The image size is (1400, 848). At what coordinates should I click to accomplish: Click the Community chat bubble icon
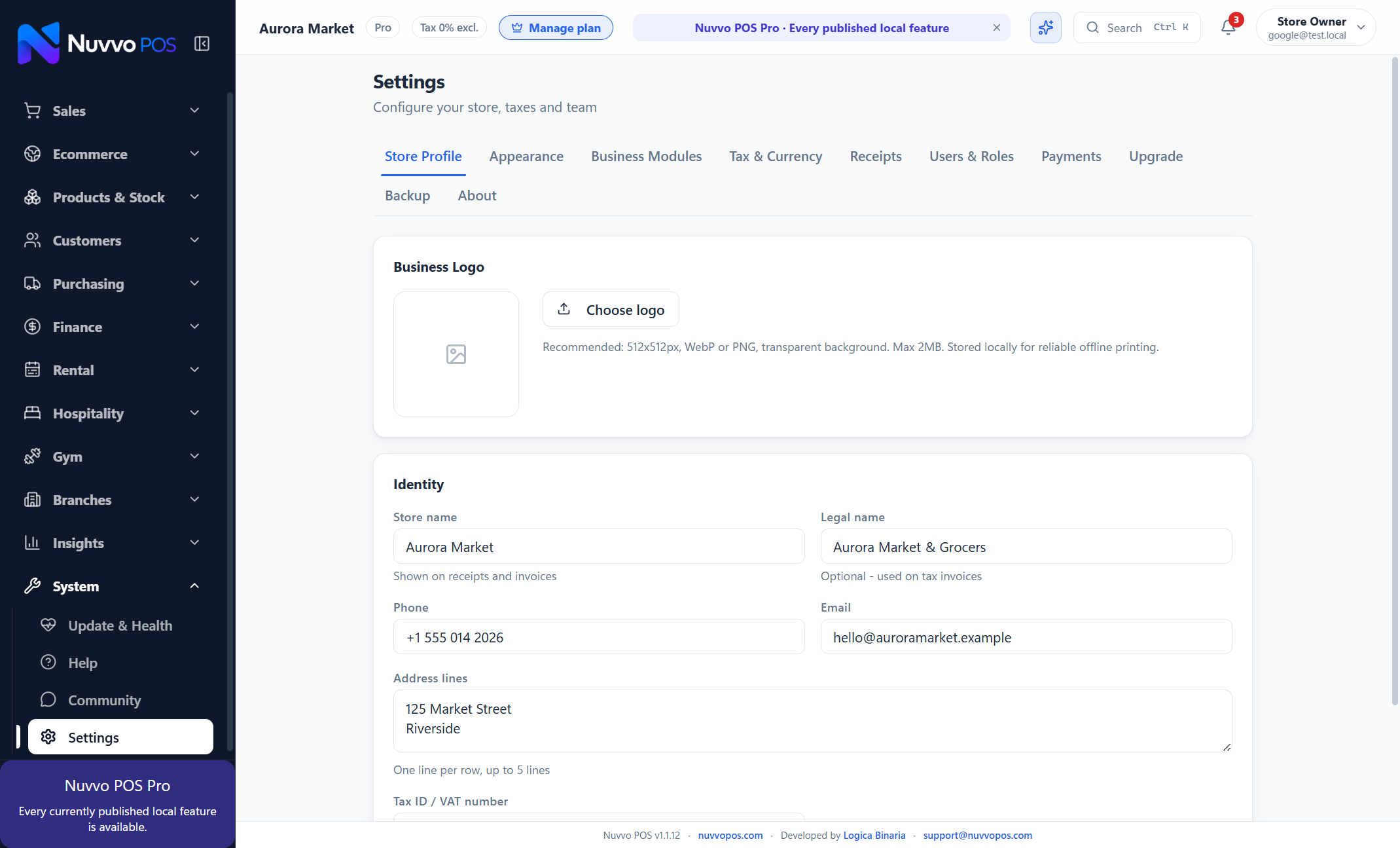point(48,700)
